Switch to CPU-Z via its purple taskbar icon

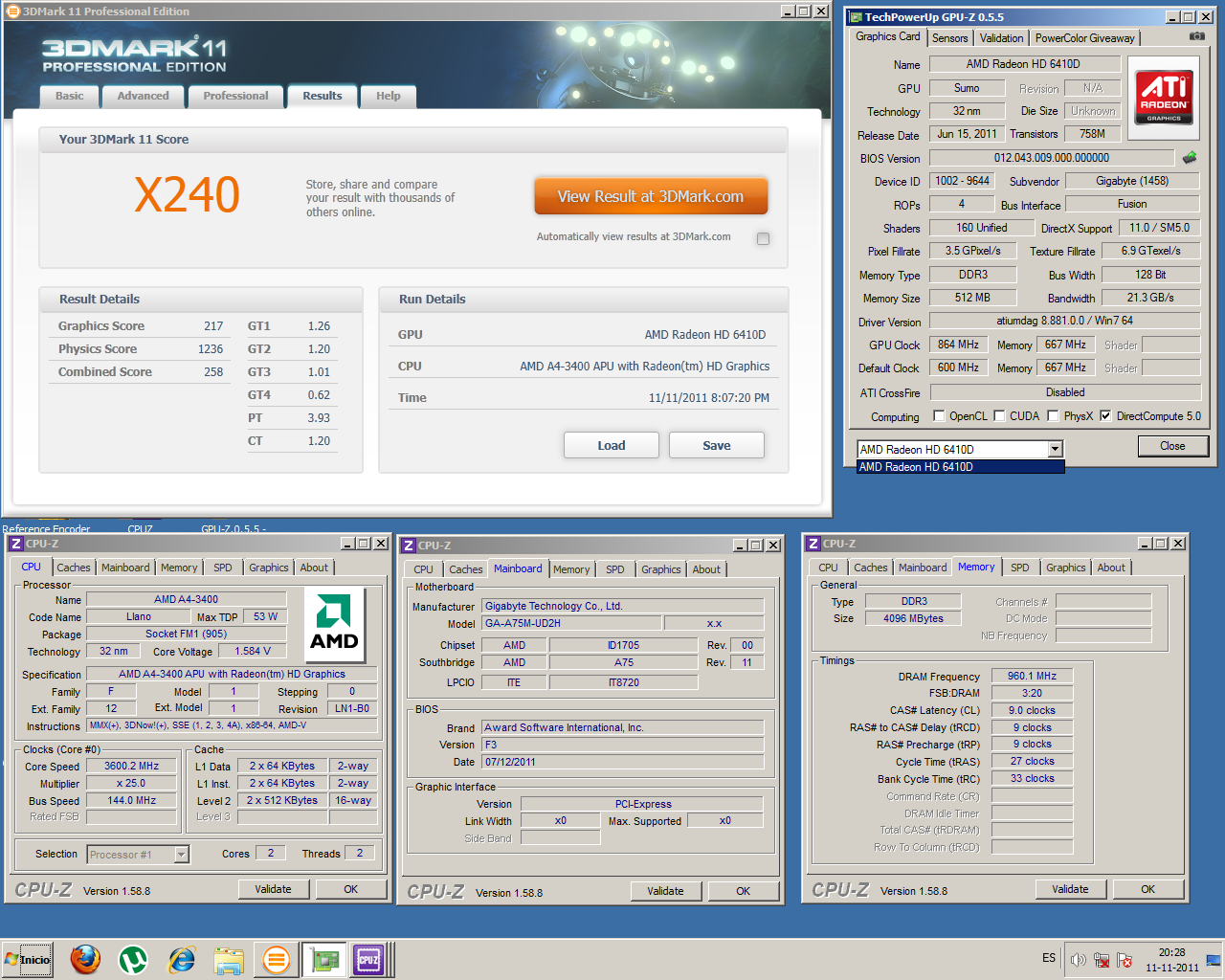click(368, 960)
